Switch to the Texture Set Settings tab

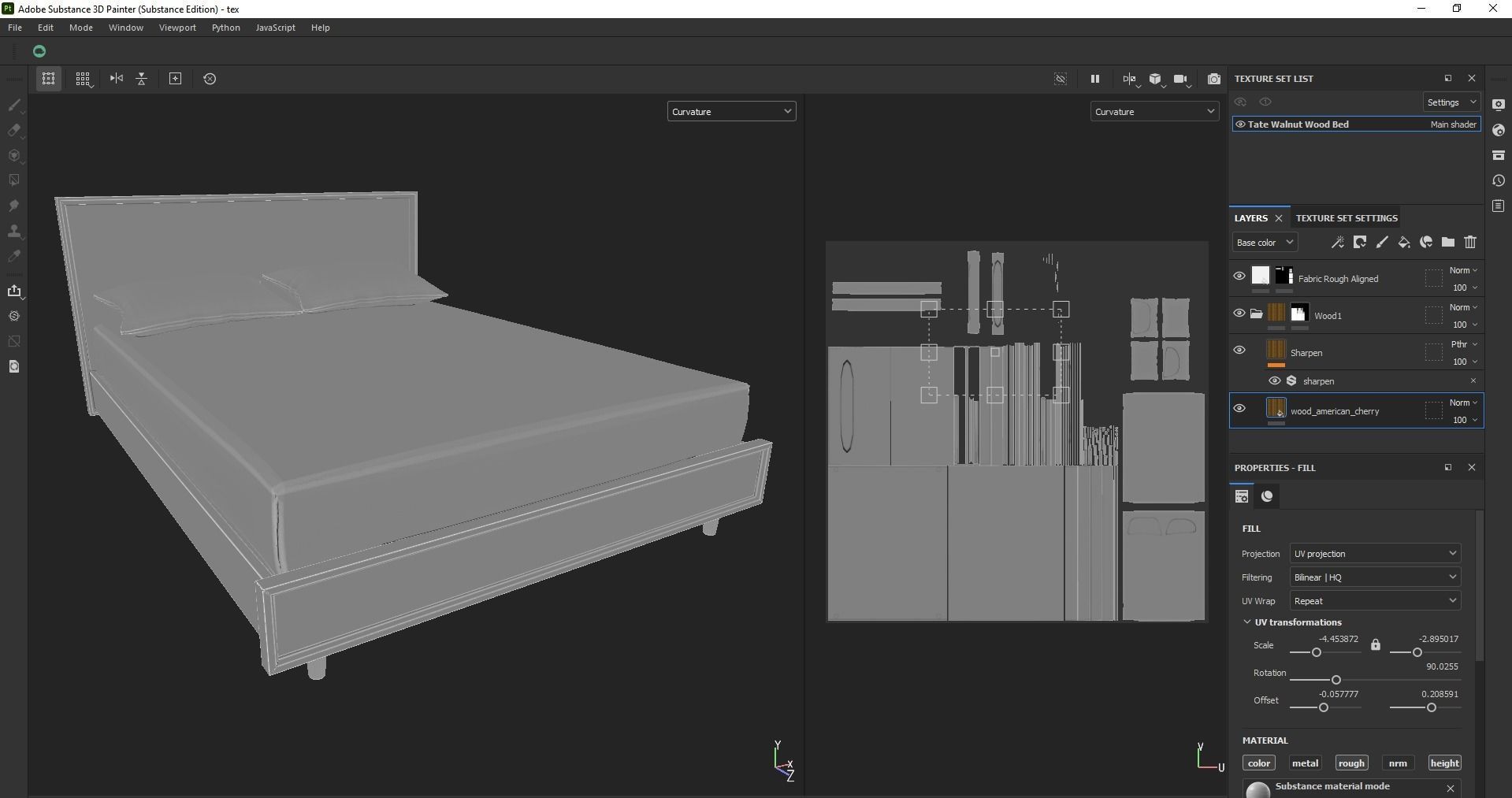[x=1347, y=218]
